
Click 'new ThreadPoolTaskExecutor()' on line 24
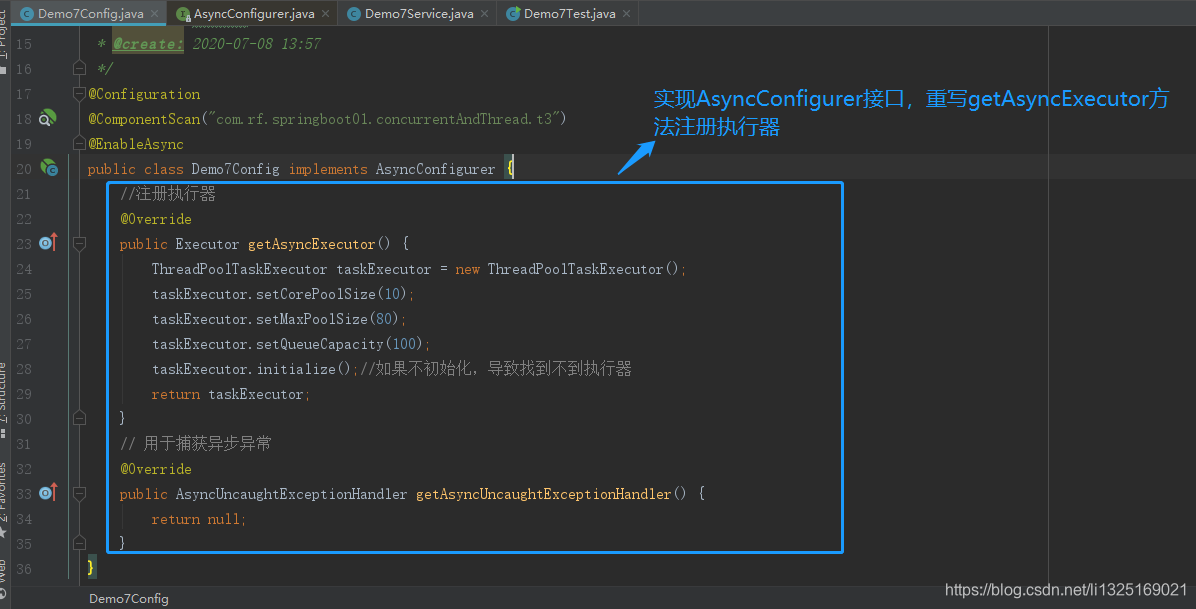tap(567, 269)
